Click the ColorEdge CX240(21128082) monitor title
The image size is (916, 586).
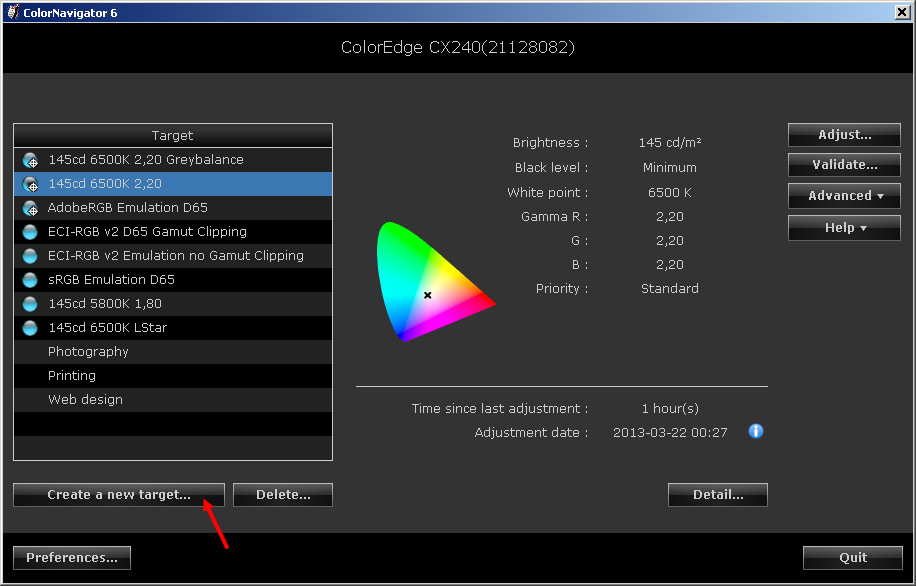[x=458, y=47]
